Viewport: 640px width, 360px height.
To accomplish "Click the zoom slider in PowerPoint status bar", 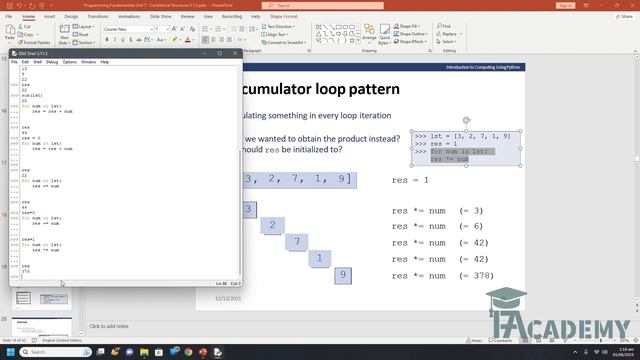I will coord(600,340).
